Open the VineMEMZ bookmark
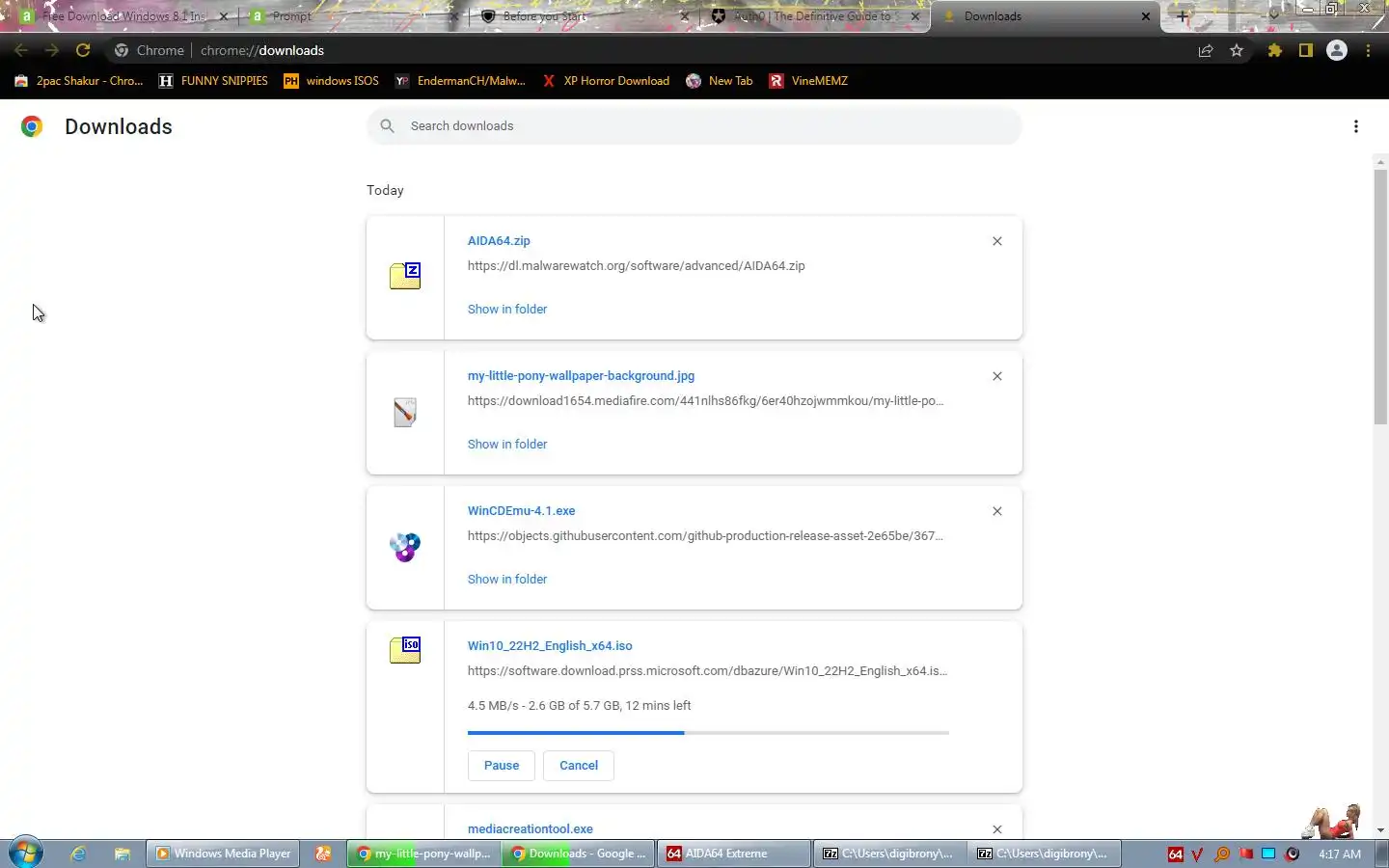 pyautogui.click(x=808, y=81)
